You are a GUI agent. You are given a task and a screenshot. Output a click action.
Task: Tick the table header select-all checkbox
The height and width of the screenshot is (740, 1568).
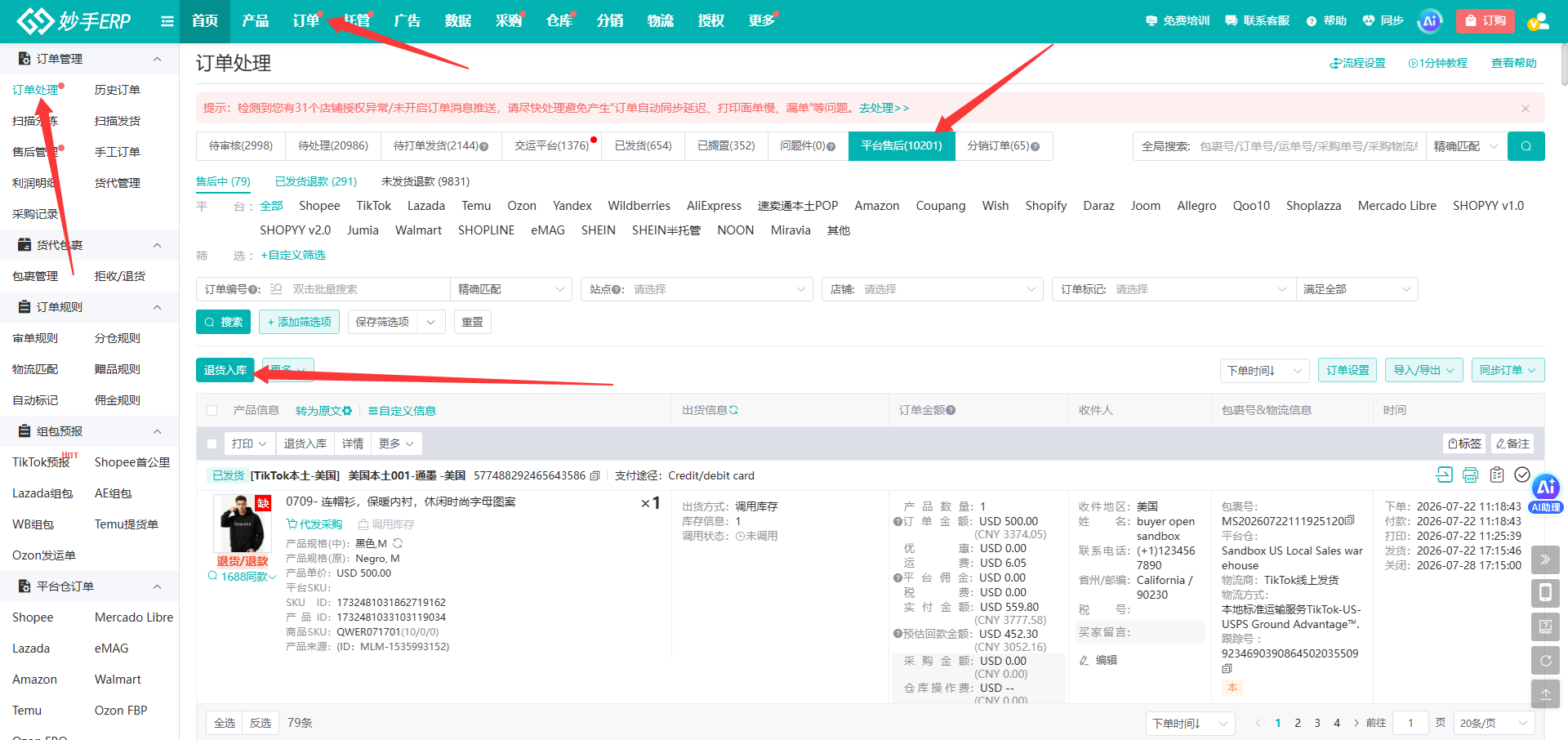coord(212,411)
